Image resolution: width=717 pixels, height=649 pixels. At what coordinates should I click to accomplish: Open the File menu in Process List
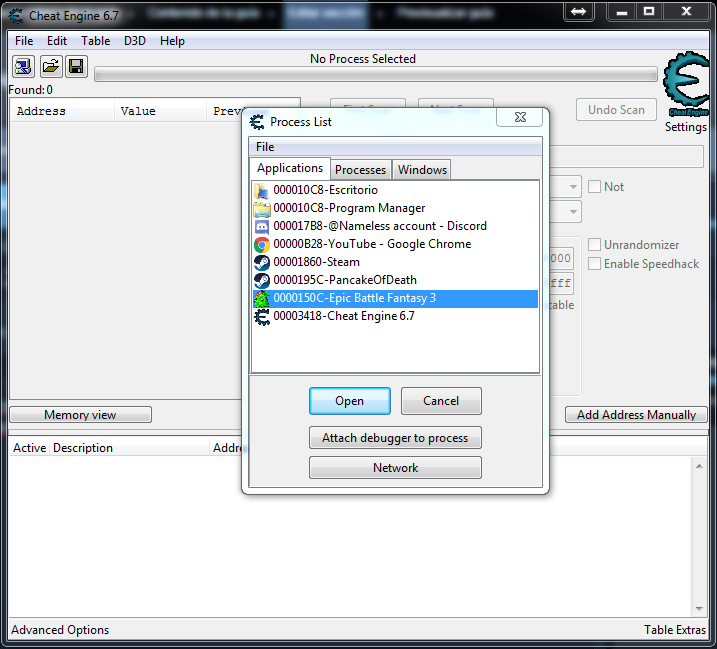[x=265, y=147]
